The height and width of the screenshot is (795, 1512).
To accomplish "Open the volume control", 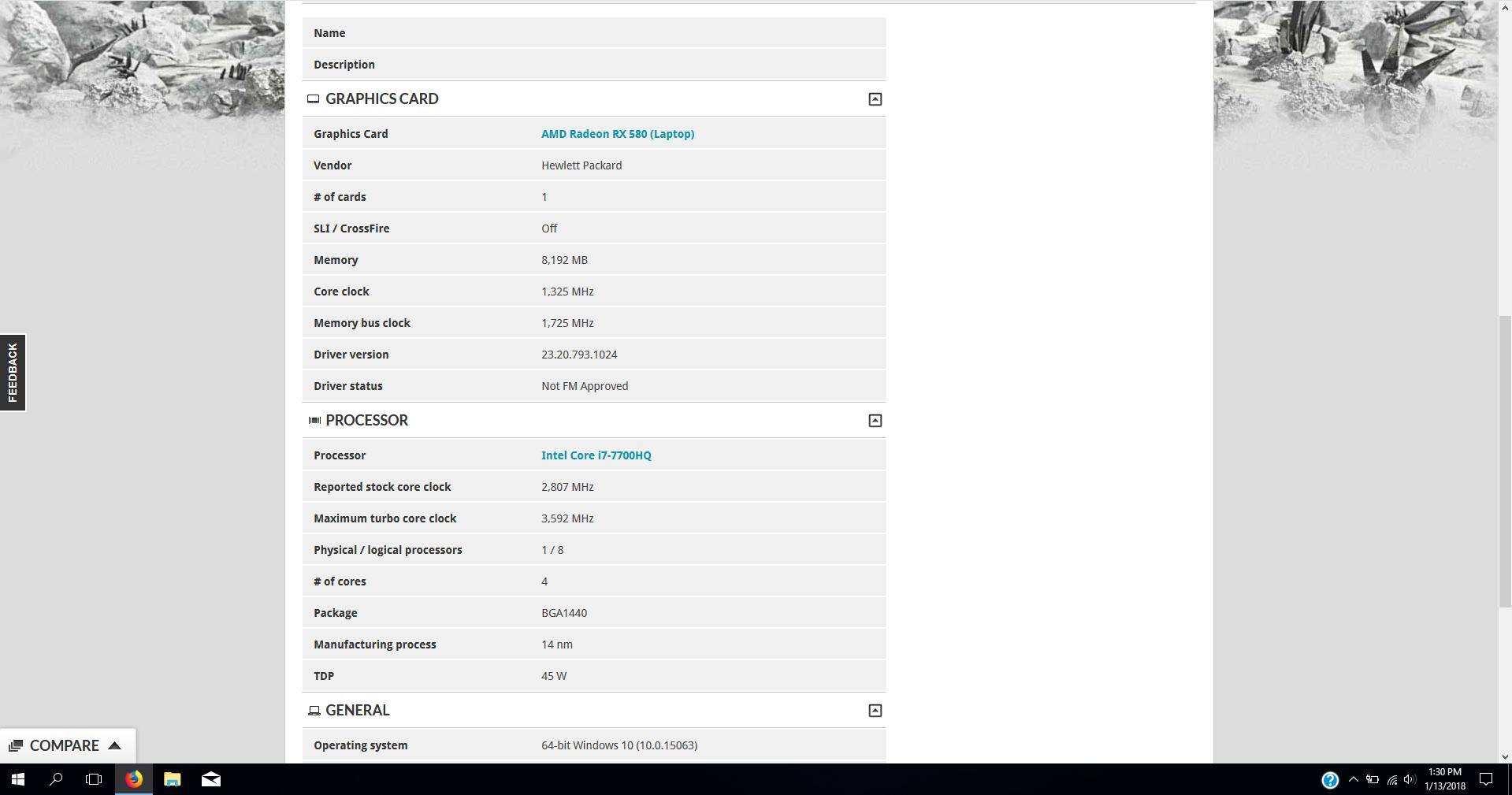I will [x=1410, y=779].
